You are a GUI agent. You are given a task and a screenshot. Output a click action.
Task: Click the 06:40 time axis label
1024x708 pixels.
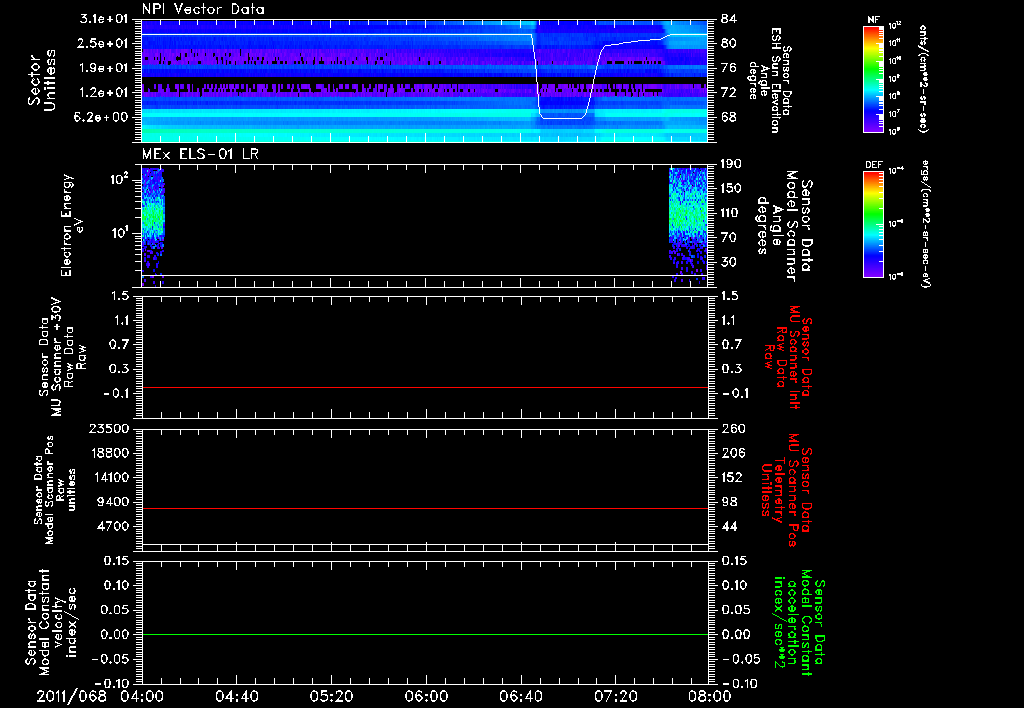[x=520, y=696]
